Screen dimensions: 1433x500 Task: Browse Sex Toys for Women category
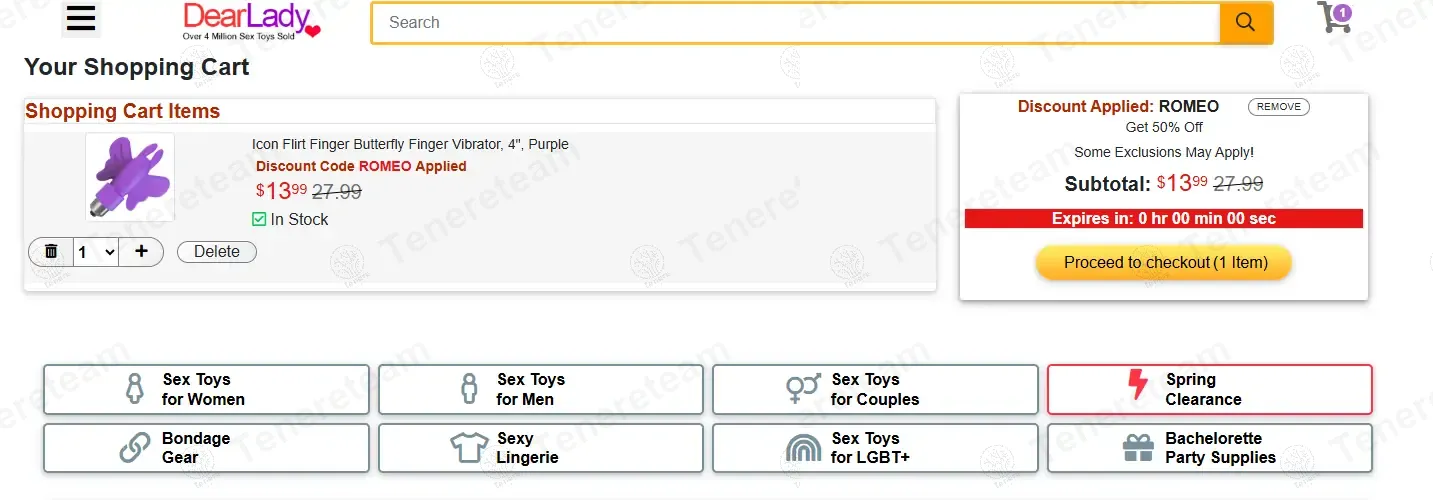(206, 389)
